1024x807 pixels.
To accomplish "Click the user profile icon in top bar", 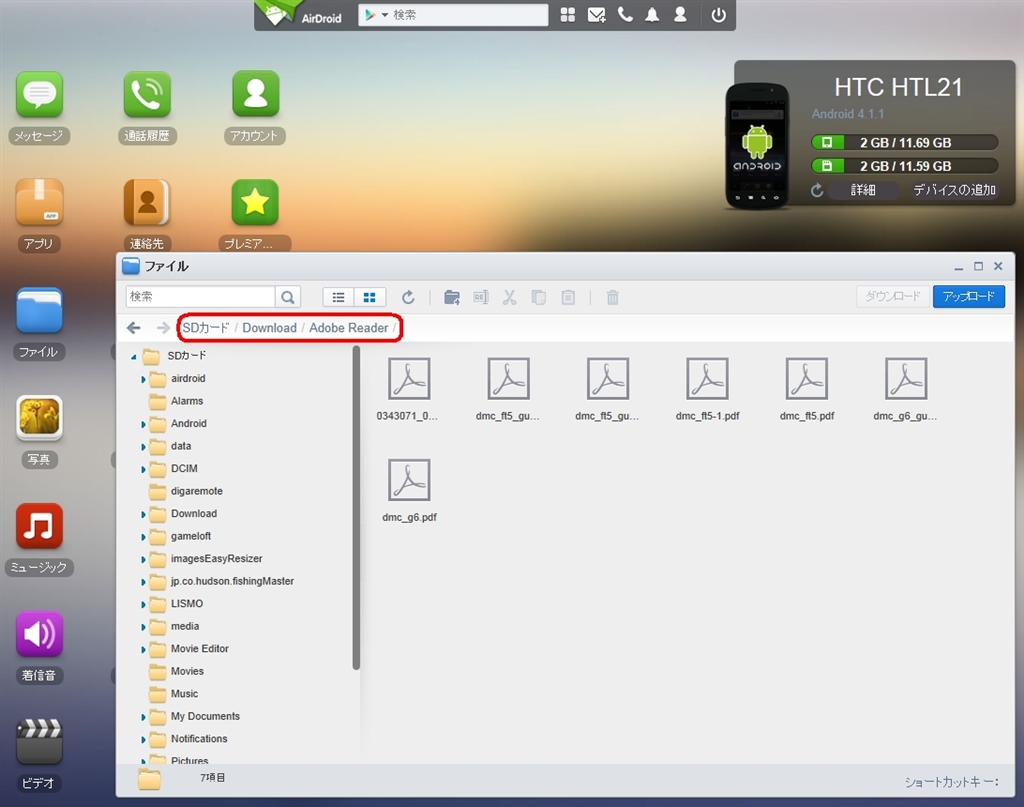I will tap(680, 14).
